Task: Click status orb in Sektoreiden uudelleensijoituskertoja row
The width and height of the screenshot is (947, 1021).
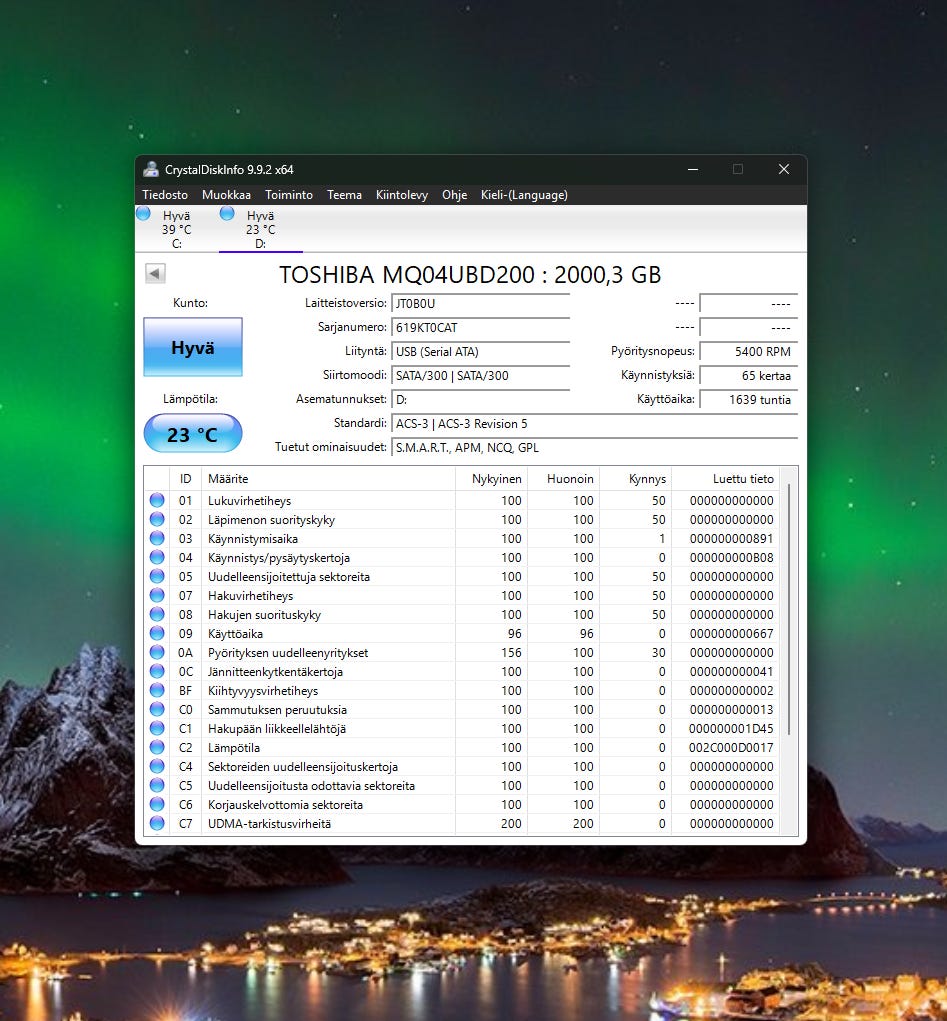Action: click(157, 766)
